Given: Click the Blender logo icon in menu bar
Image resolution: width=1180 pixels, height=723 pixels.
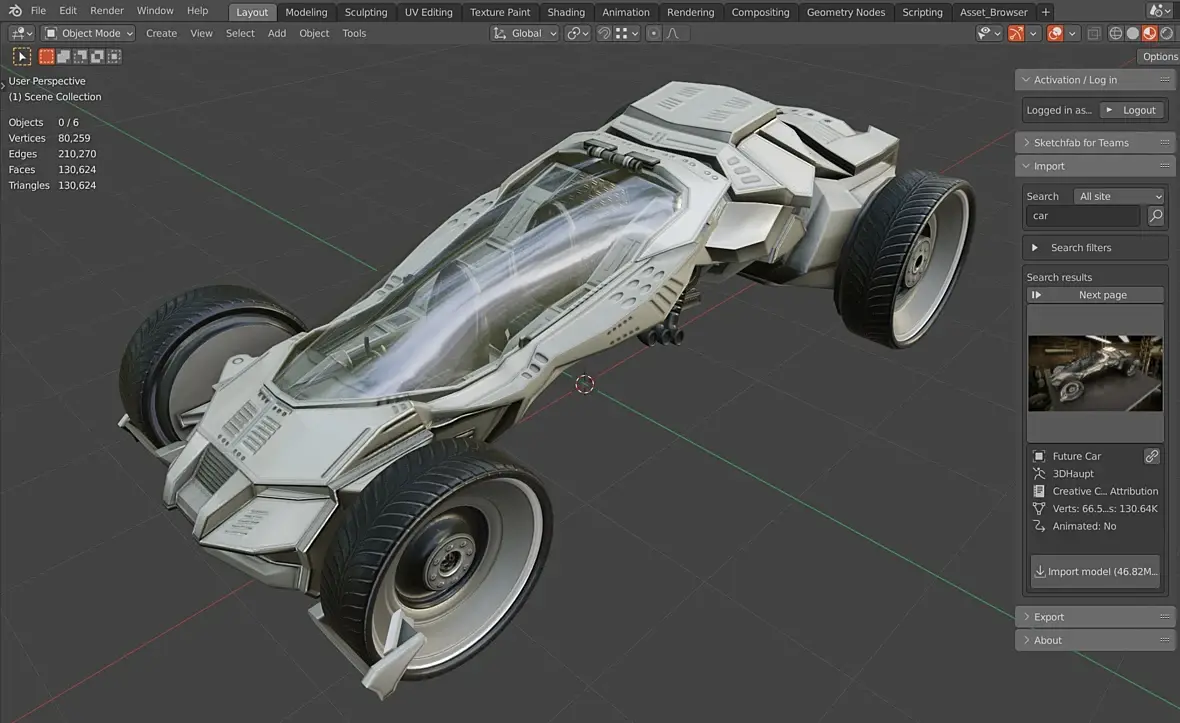Looking at the screenshot, I should [15, 11].
